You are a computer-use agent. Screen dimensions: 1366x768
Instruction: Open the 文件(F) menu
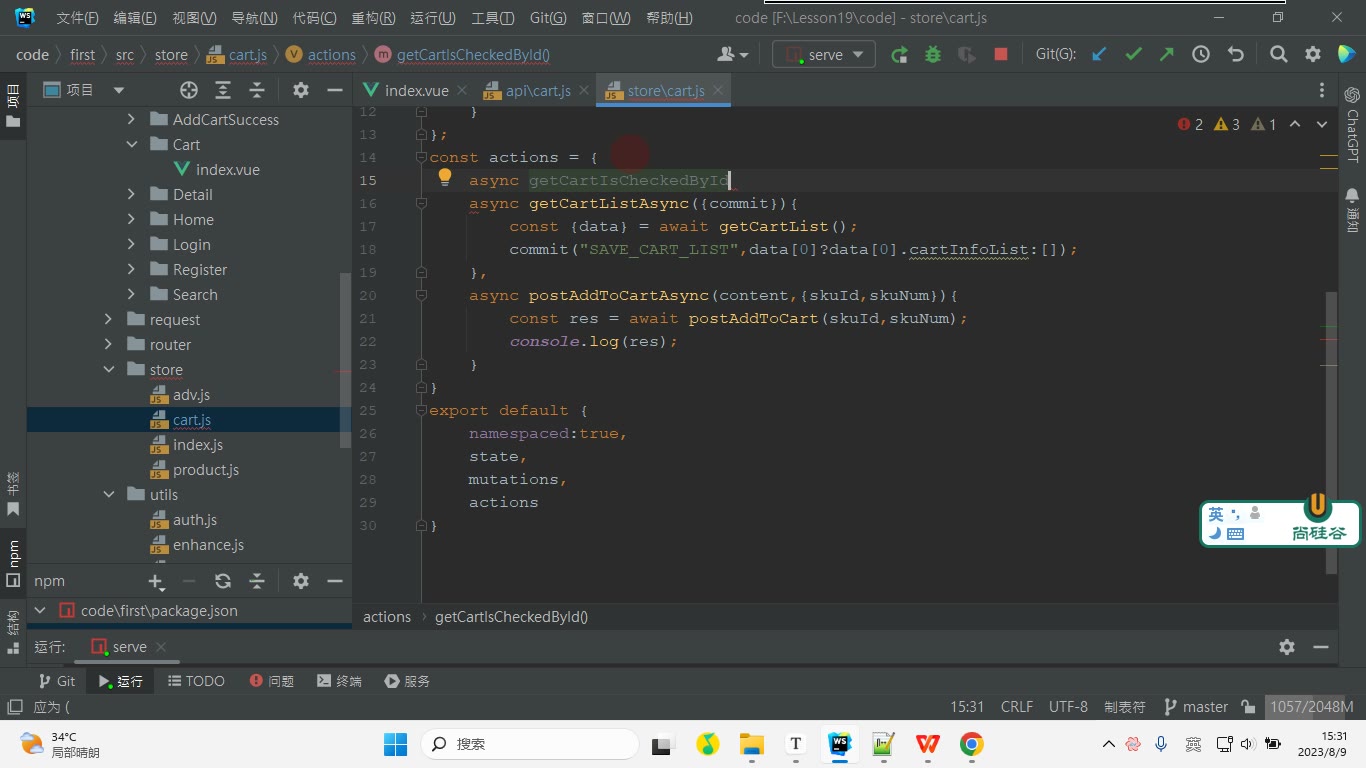pyautogui.click(x=77, y=18)
